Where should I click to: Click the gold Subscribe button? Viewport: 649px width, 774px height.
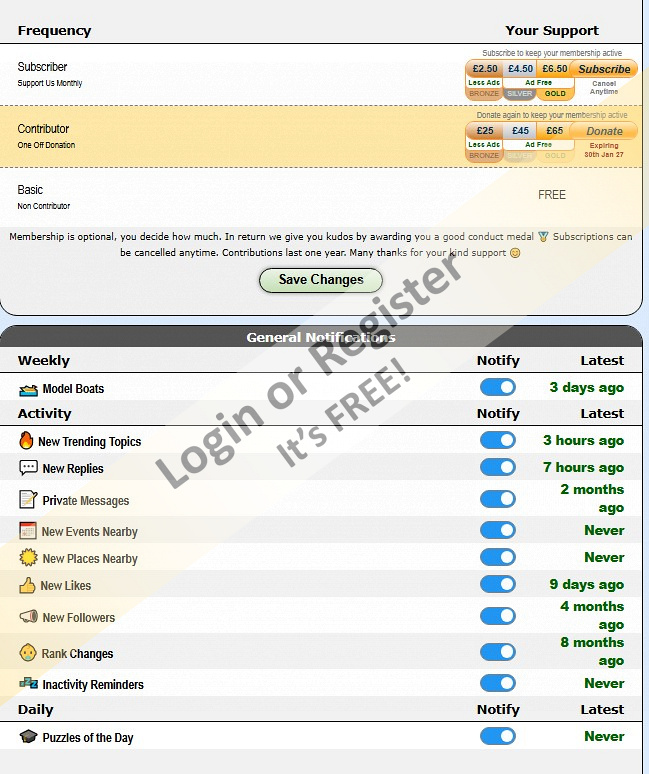point(605,69)
